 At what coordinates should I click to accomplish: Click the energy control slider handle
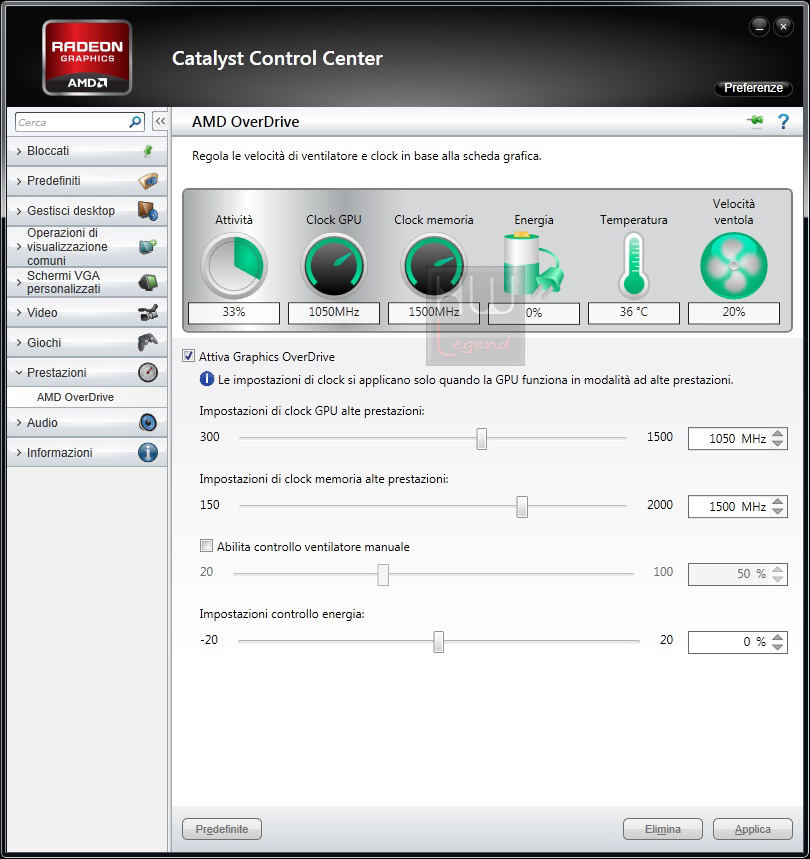pos(439,642)
